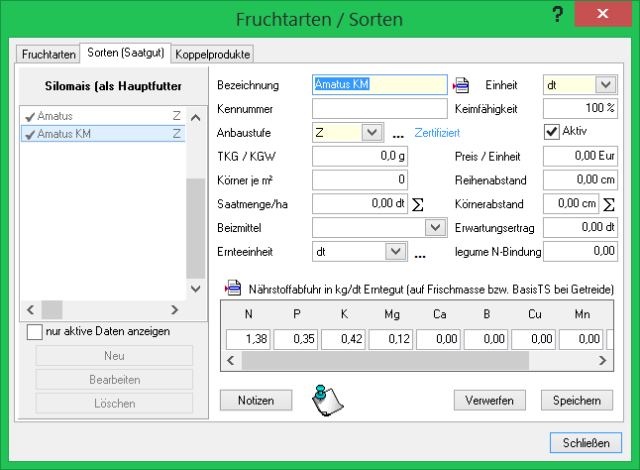The width and height of the screenshot is (640, 470).
Task: Click the Bearbeiten button
Action: coord(114,379)
